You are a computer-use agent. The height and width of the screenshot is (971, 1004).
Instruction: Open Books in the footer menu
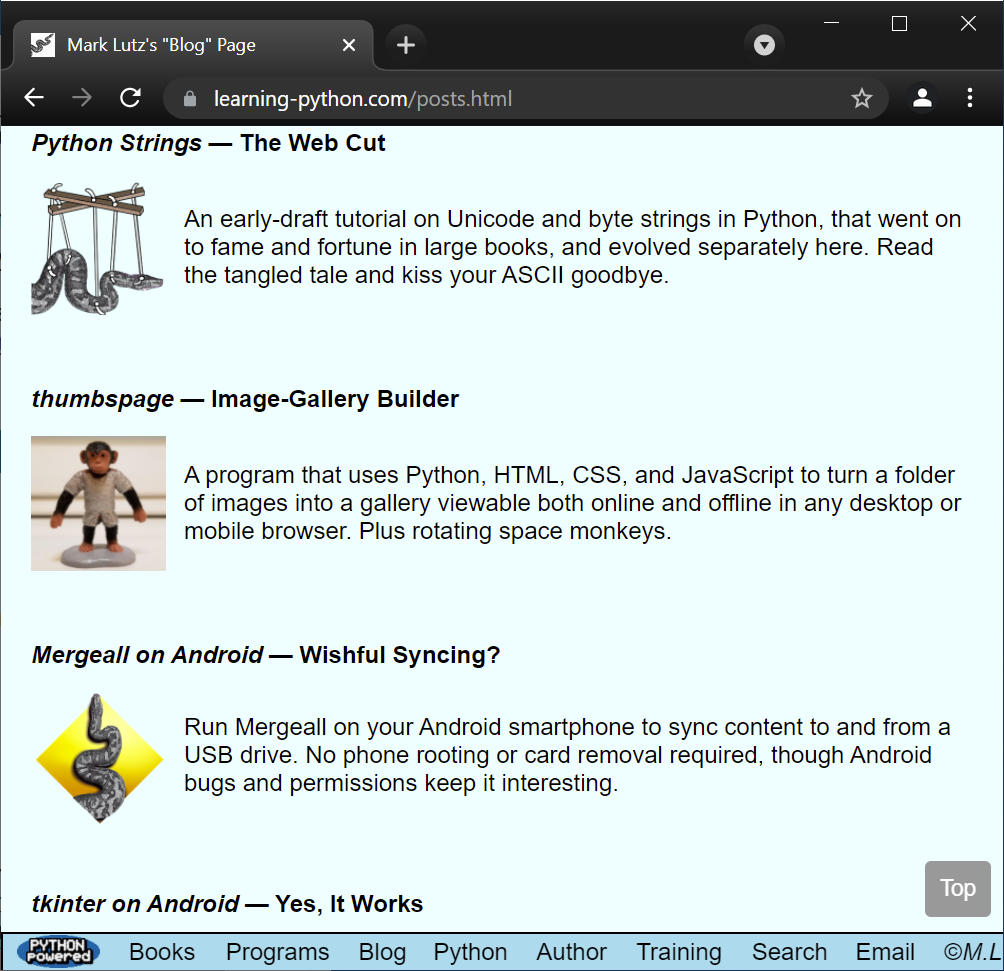[162, 952]
